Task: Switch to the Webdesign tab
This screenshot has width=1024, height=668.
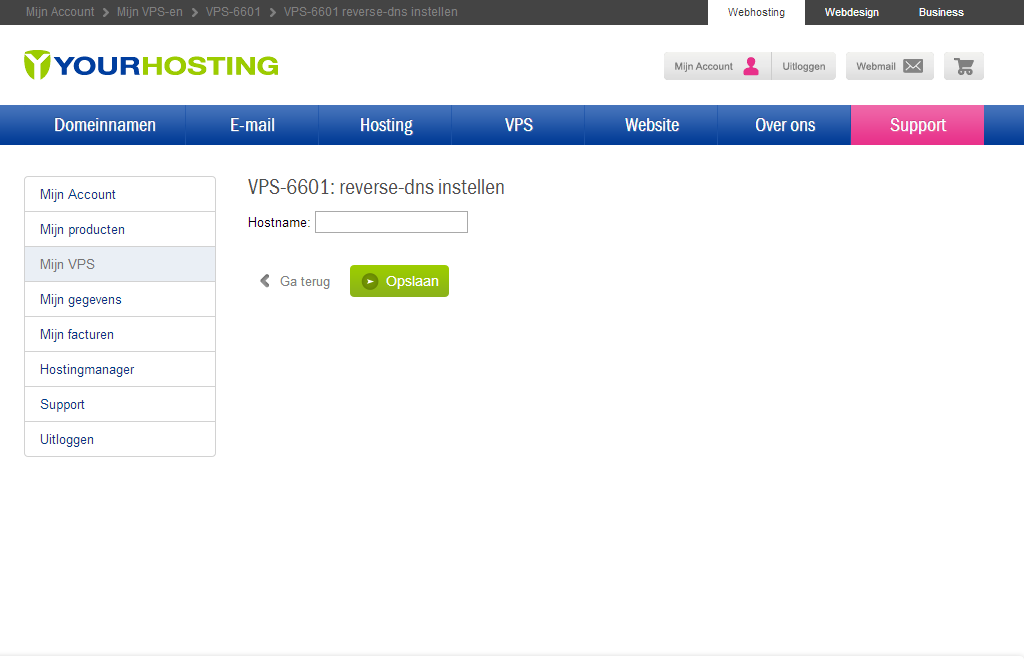Action: 851,12
